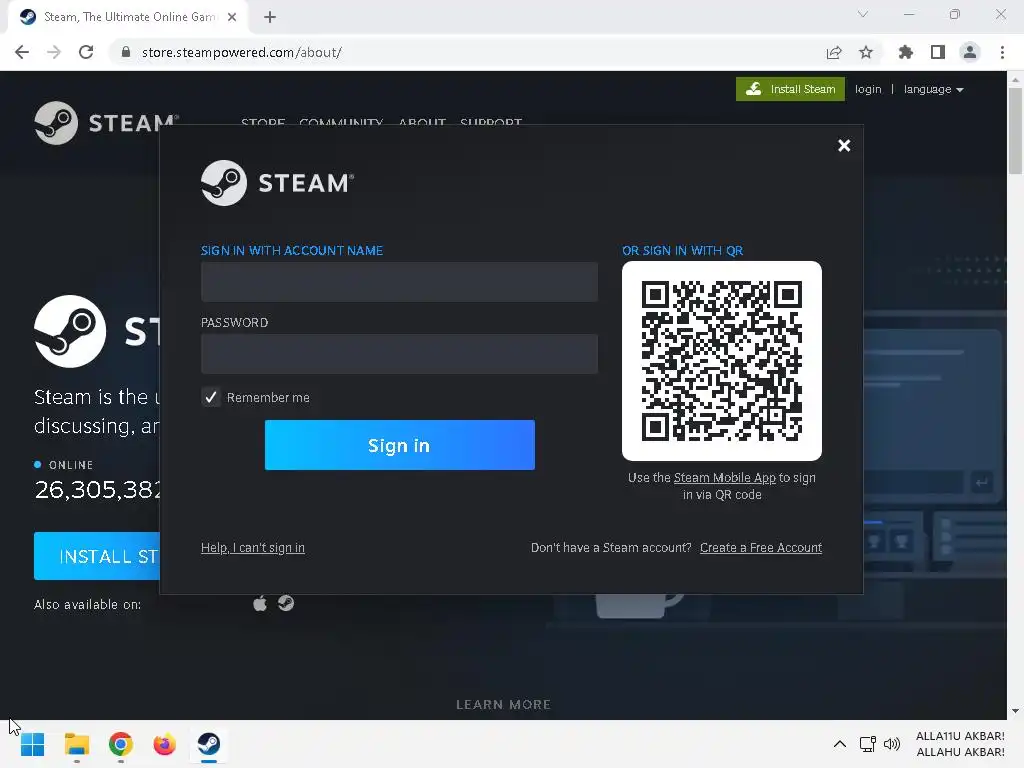The width and height of the screenshot is (1024, 768).
Task: Select the Steam browser tab
Action: (x=128, y=17)
